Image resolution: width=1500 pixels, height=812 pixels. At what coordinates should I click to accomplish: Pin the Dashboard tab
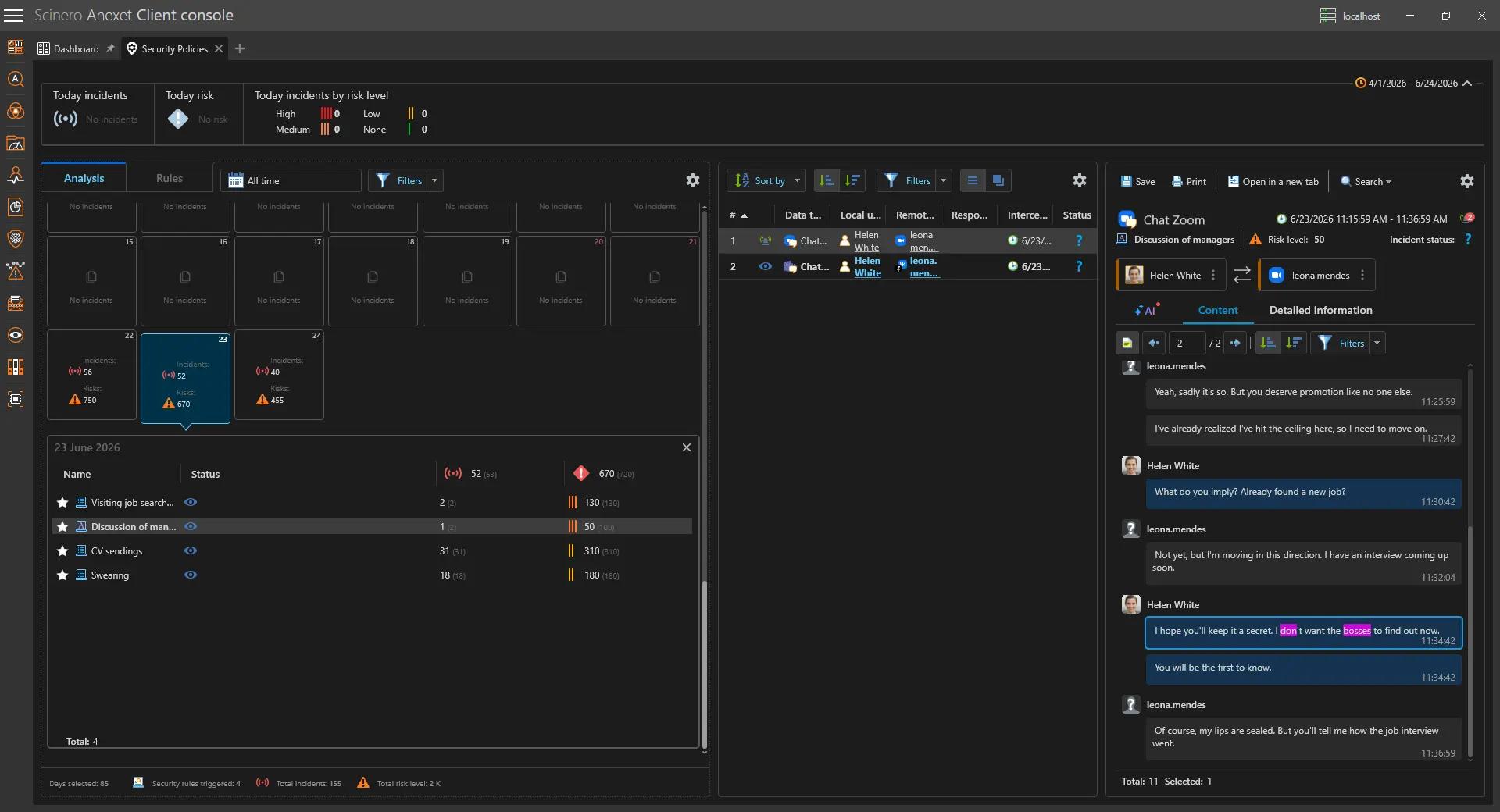click(x=110, y=49)
